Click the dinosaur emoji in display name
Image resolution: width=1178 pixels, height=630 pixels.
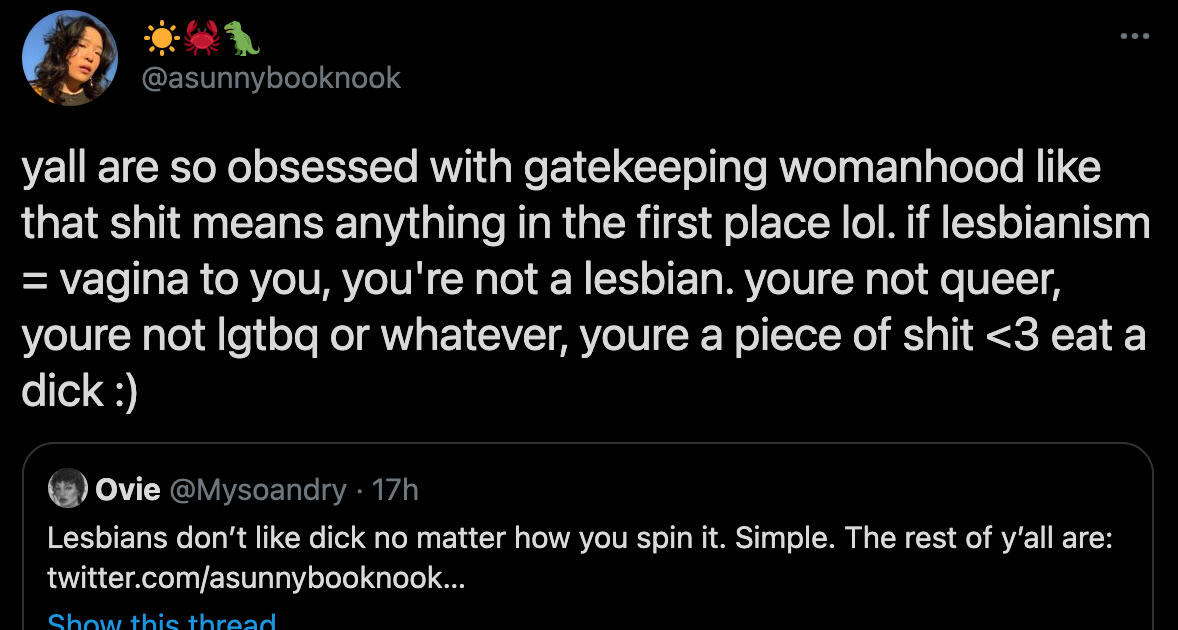pyautogui.click(x=241, y=39)
